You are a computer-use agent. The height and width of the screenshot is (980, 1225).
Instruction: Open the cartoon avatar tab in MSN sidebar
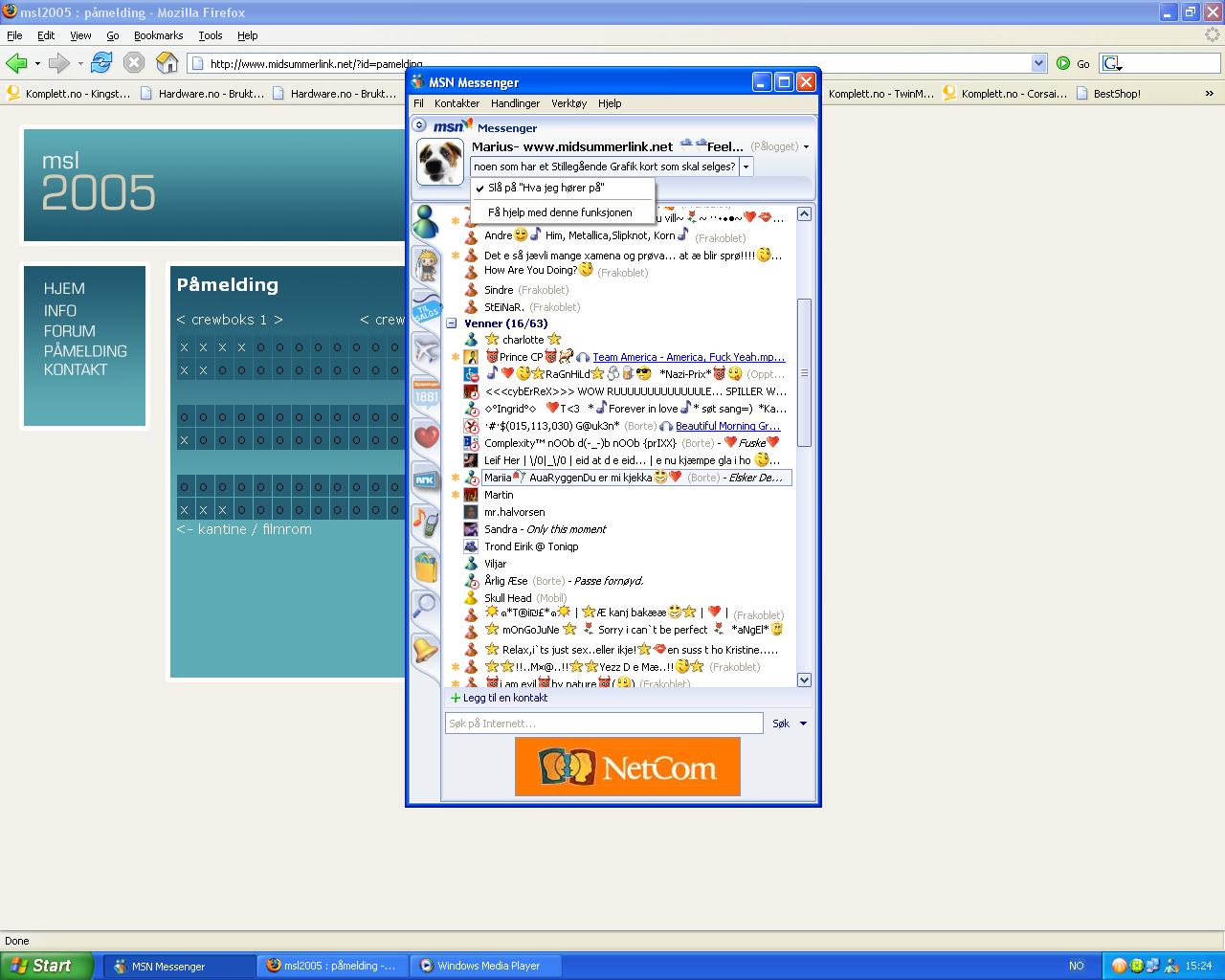425,263
